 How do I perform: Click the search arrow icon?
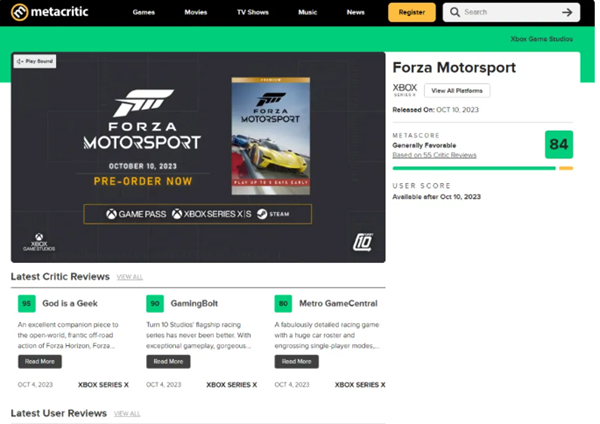coord(567,13)
